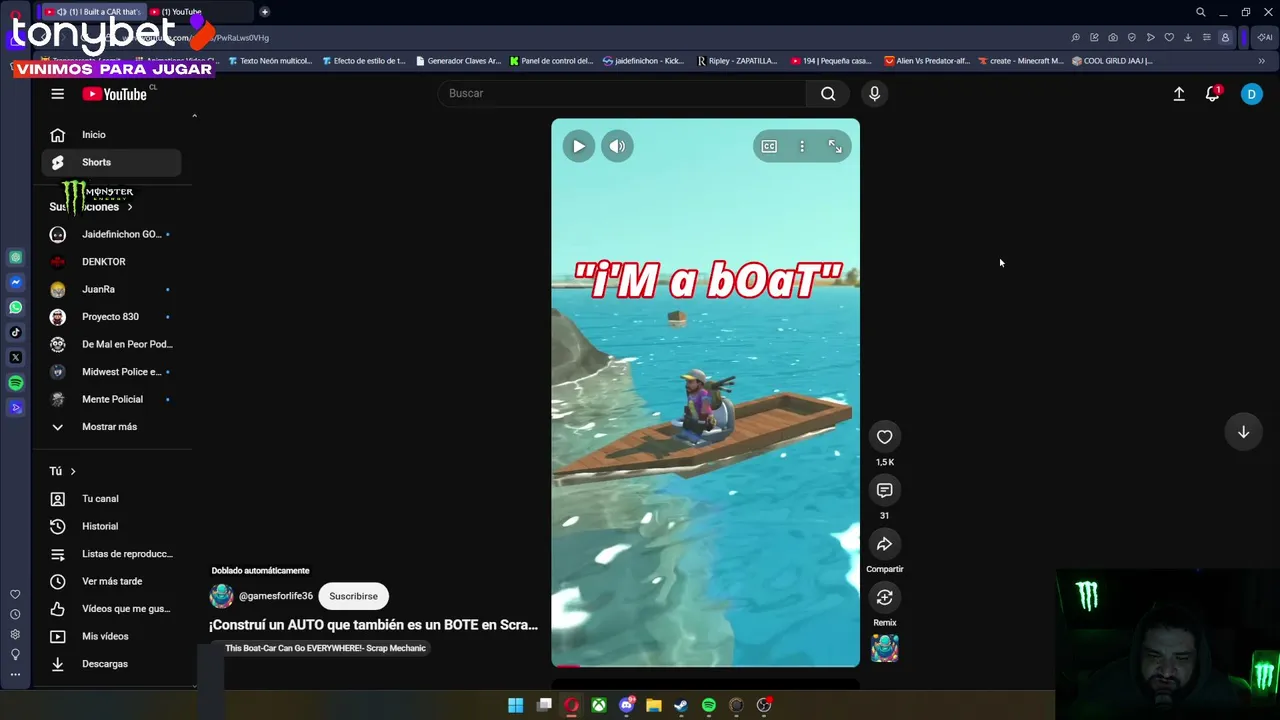This screenshot has width=1280, height=720.
Task: Open the Opera AI assistant button
Action: pos(1265,38)
